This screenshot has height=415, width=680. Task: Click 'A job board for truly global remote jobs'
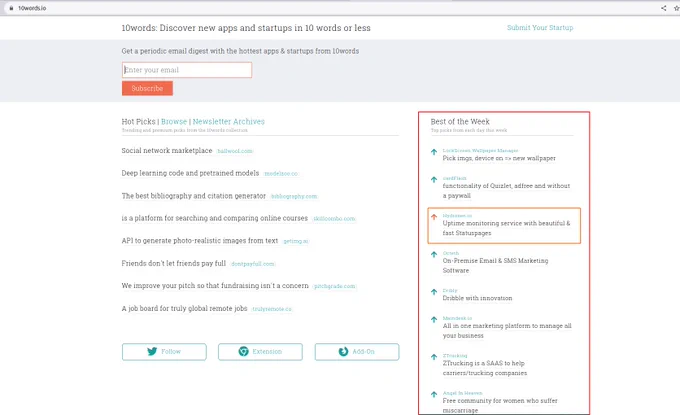[x=184, y=308]
